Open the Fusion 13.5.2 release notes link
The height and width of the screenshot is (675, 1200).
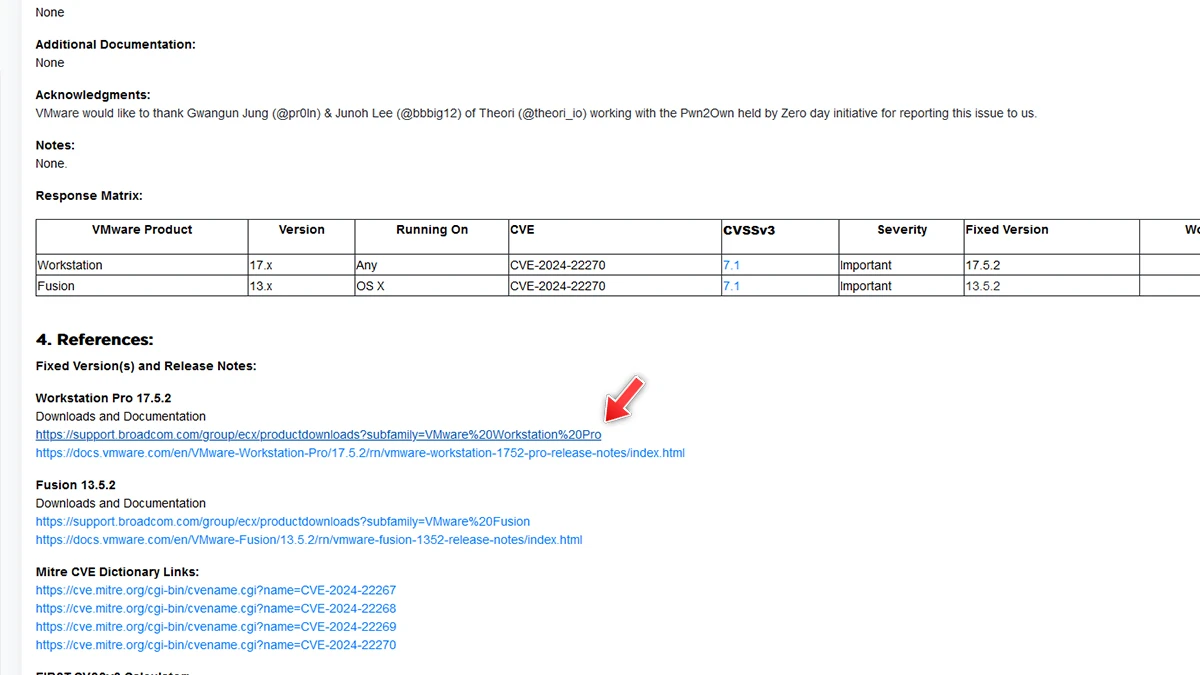click(309, 540)
